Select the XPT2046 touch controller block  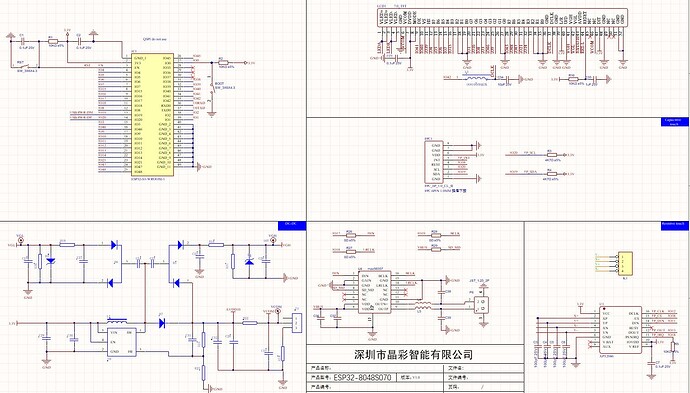[620, 330]
